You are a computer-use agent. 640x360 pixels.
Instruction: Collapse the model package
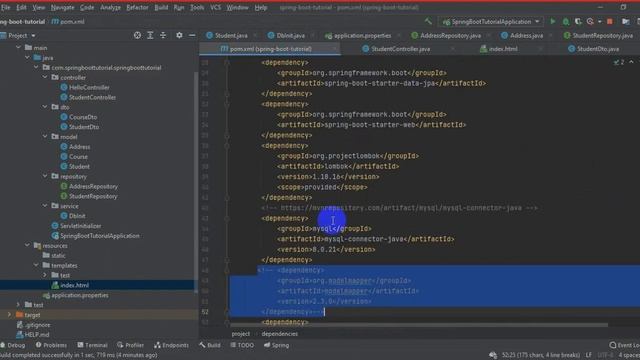point(45,137)
